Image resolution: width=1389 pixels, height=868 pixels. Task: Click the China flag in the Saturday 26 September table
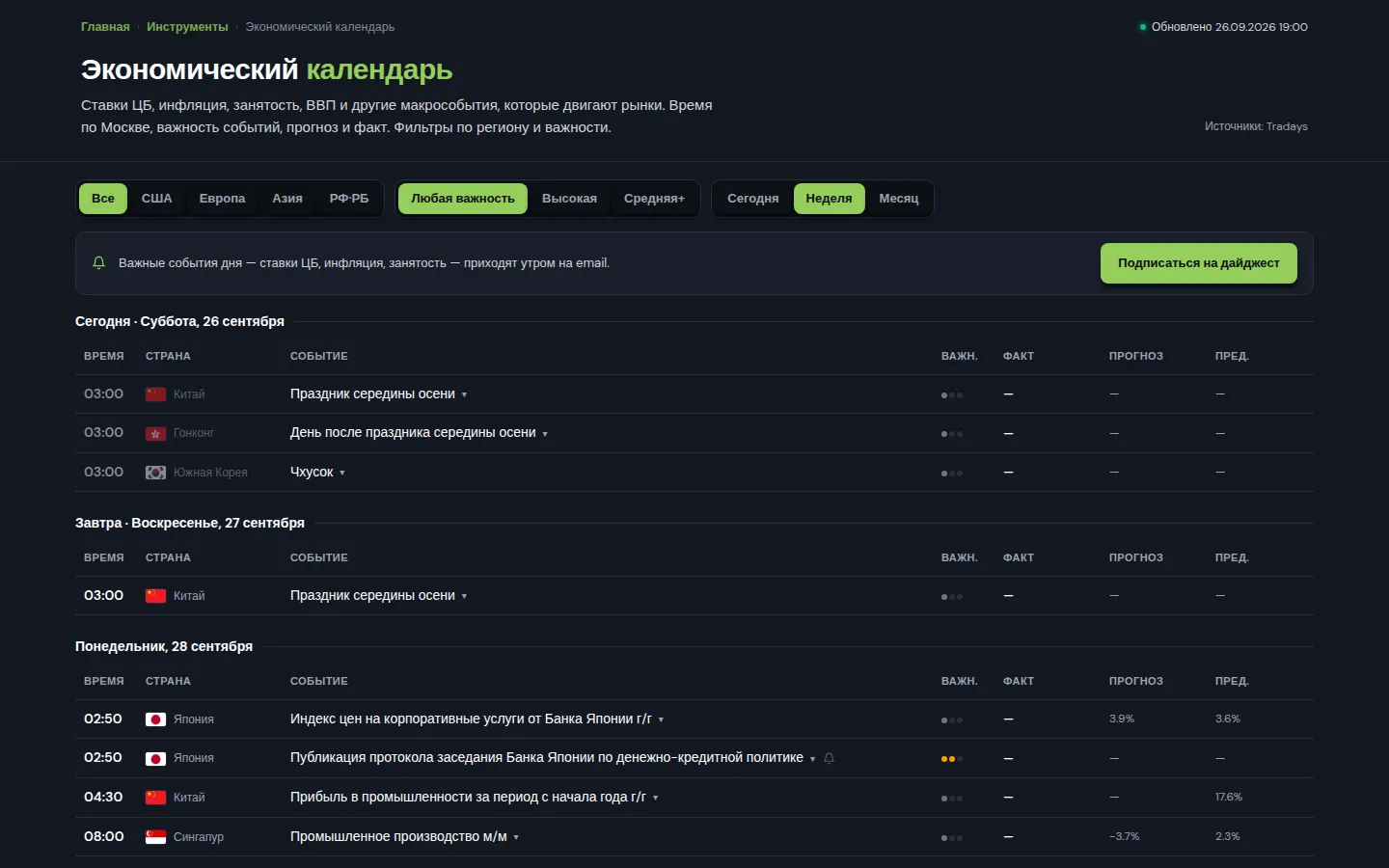click(155, 394)
